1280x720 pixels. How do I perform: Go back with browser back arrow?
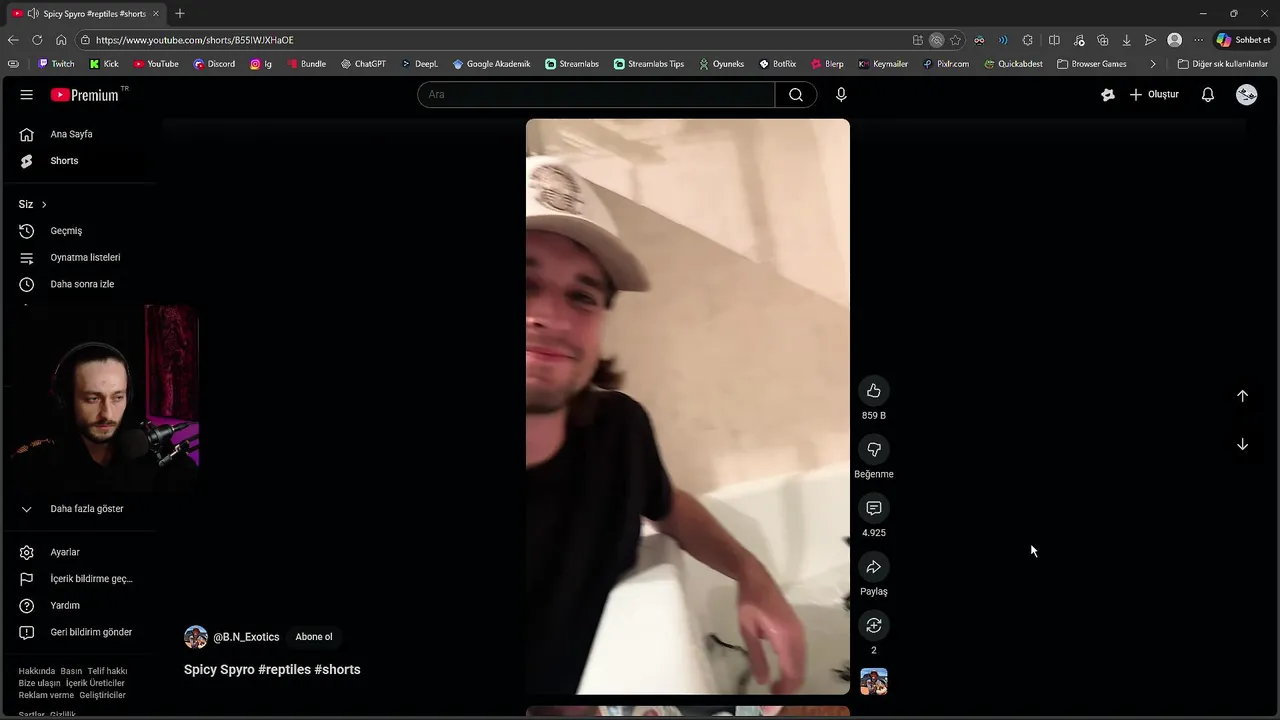[13, 40]
